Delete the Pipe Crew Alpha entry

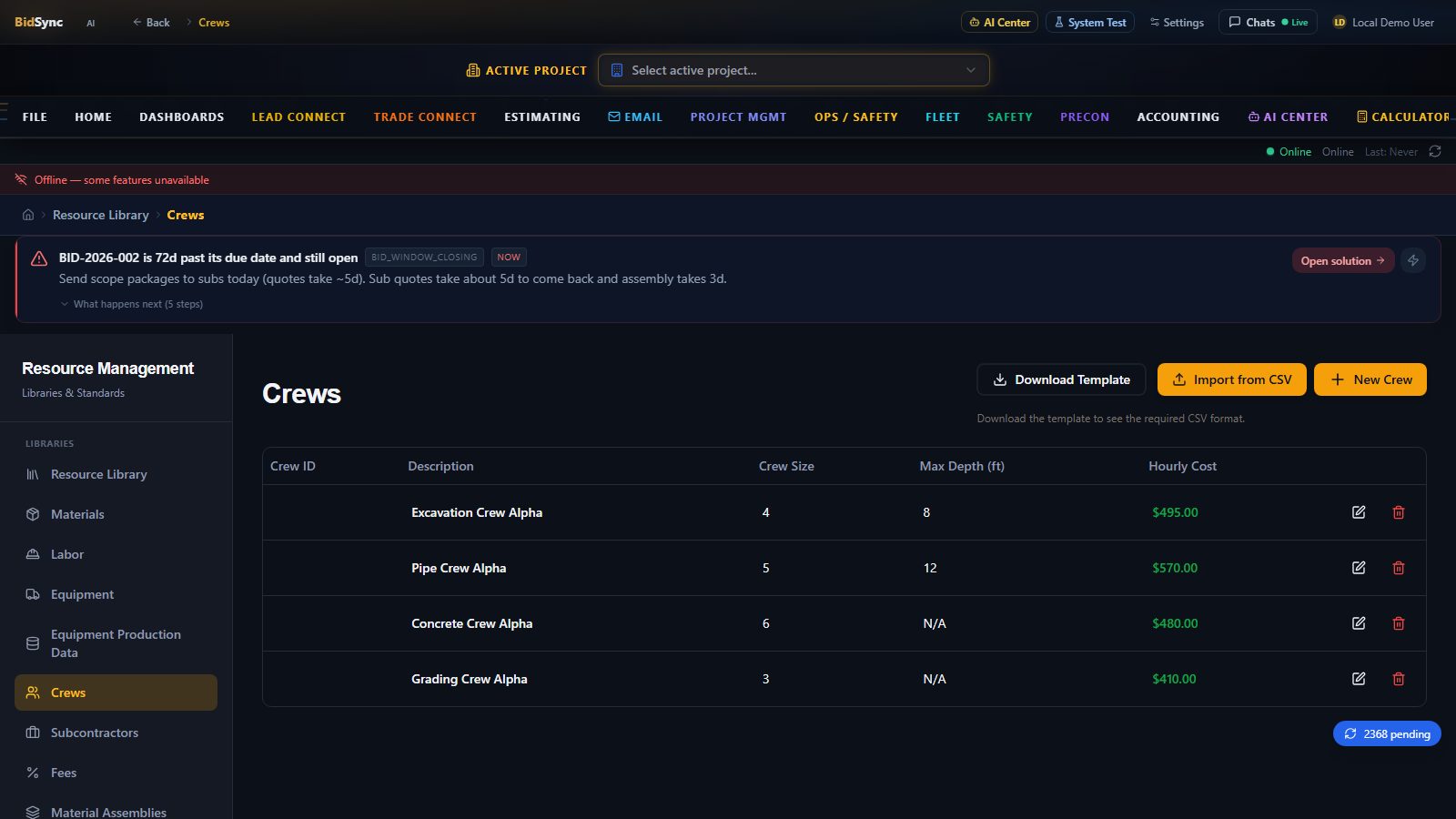point(1399,568)
